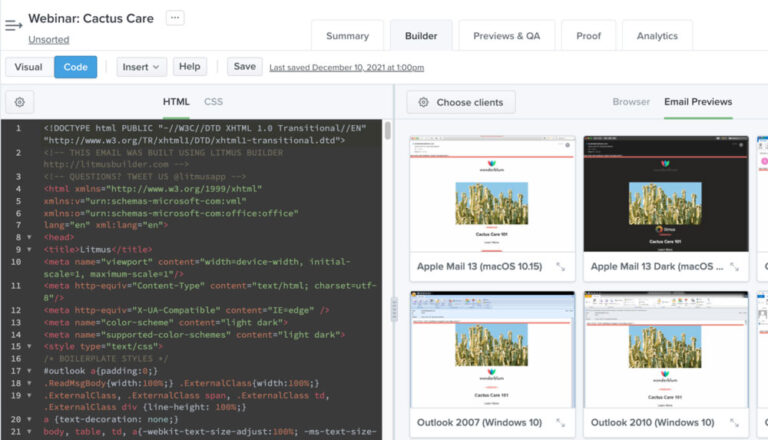The image size is (768, 440).
Task: Switch to Email Previews tab
Action: pos(698,102)
